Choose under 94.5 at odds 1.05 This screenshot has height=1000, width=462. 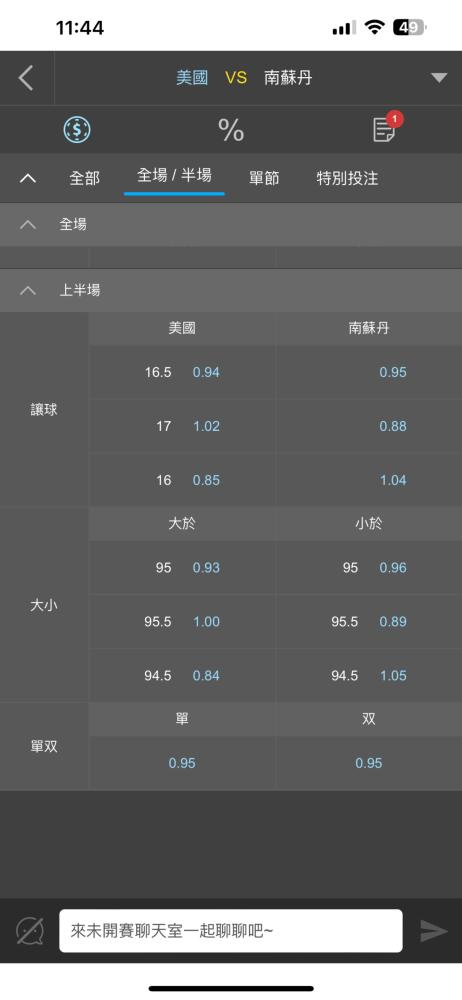pyautogui.click(x=369, y=675)
